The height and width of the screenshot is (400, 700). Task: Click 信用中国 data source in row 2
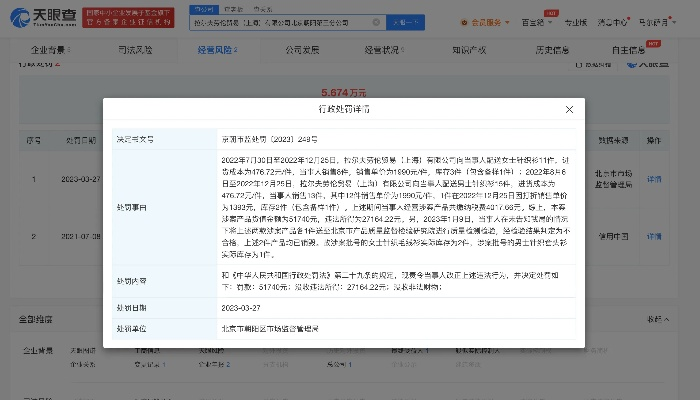[613, 236]
